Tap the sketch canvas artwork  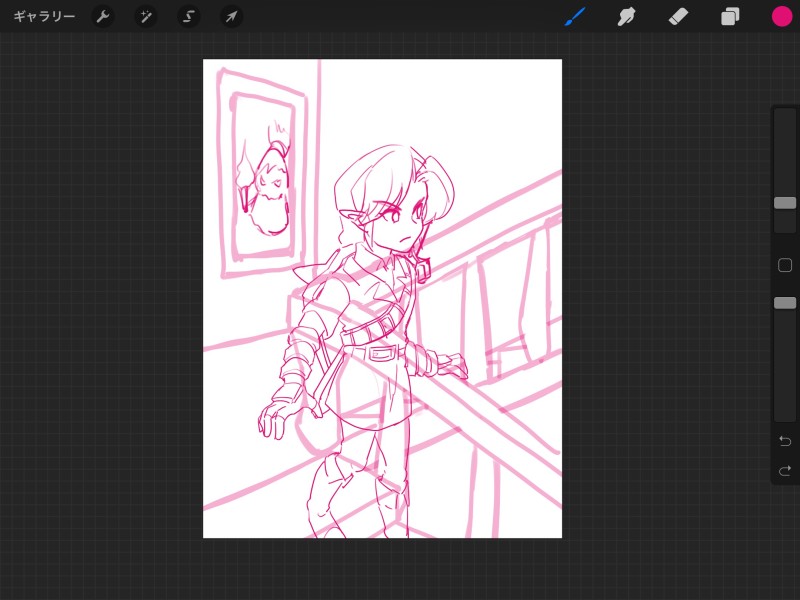pyautogui.click(x=383, y=298)
